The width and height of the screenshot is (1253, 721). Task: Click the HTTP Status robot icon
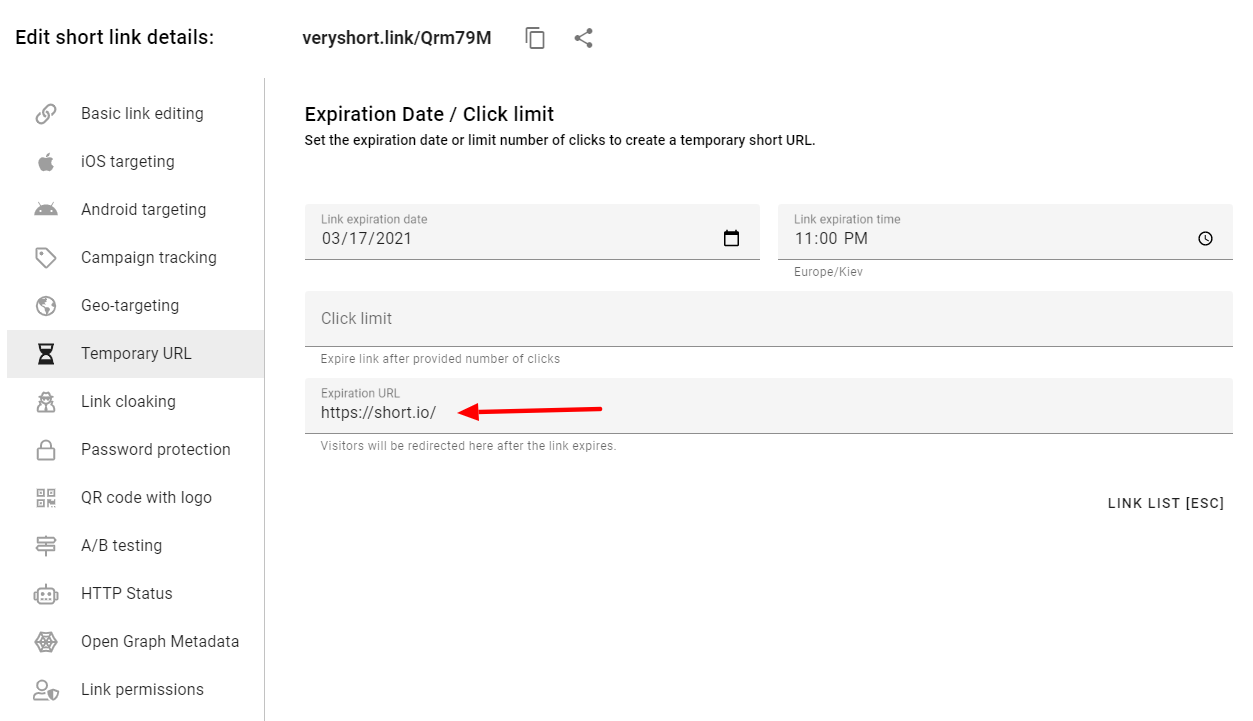pyautogui.click(x=46, y=593)
